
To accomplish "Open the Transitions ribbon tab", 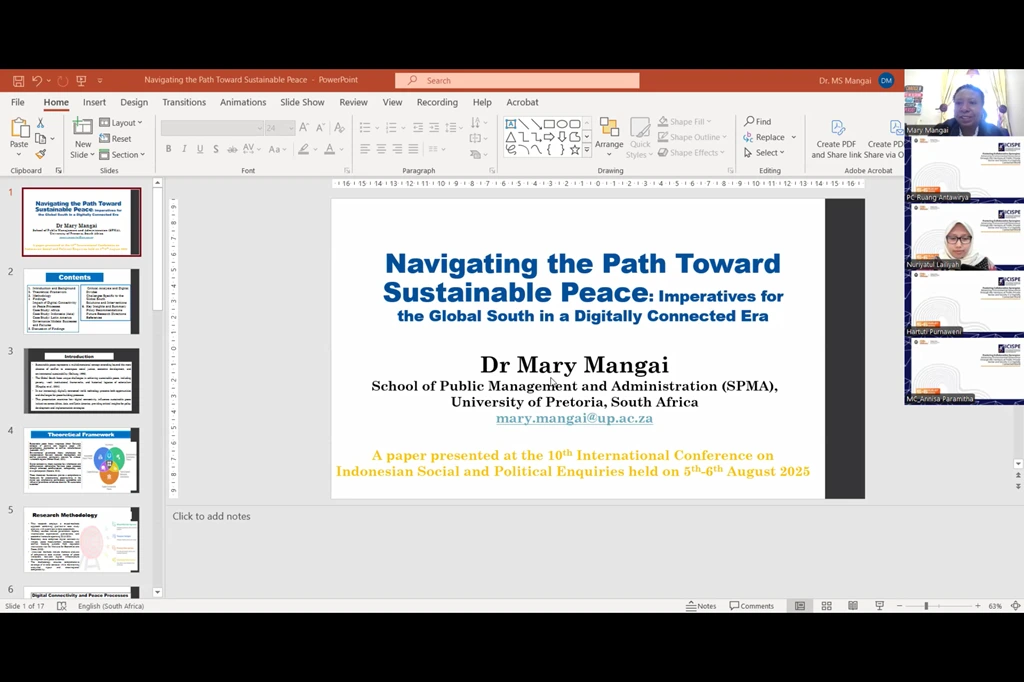I will [x=184, y=102].
